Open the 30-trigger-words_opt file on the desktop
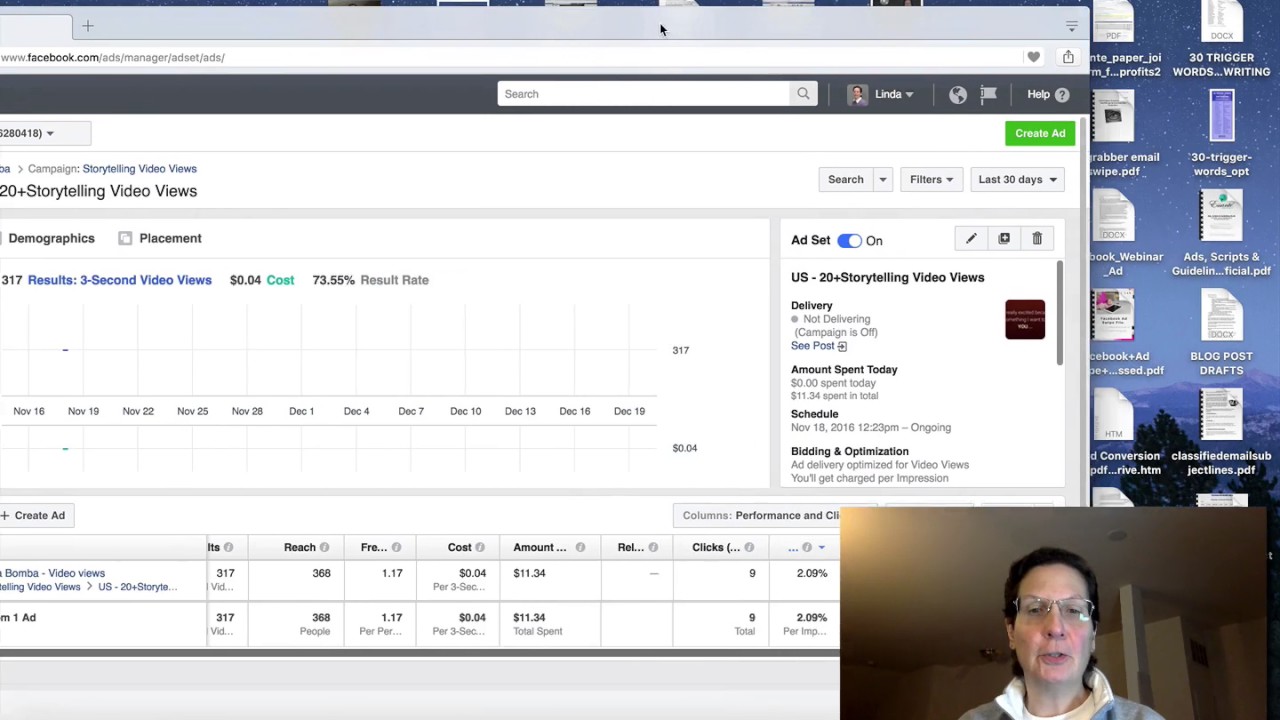Viewport: 1280px width, 720px height. click(1221, 133)
